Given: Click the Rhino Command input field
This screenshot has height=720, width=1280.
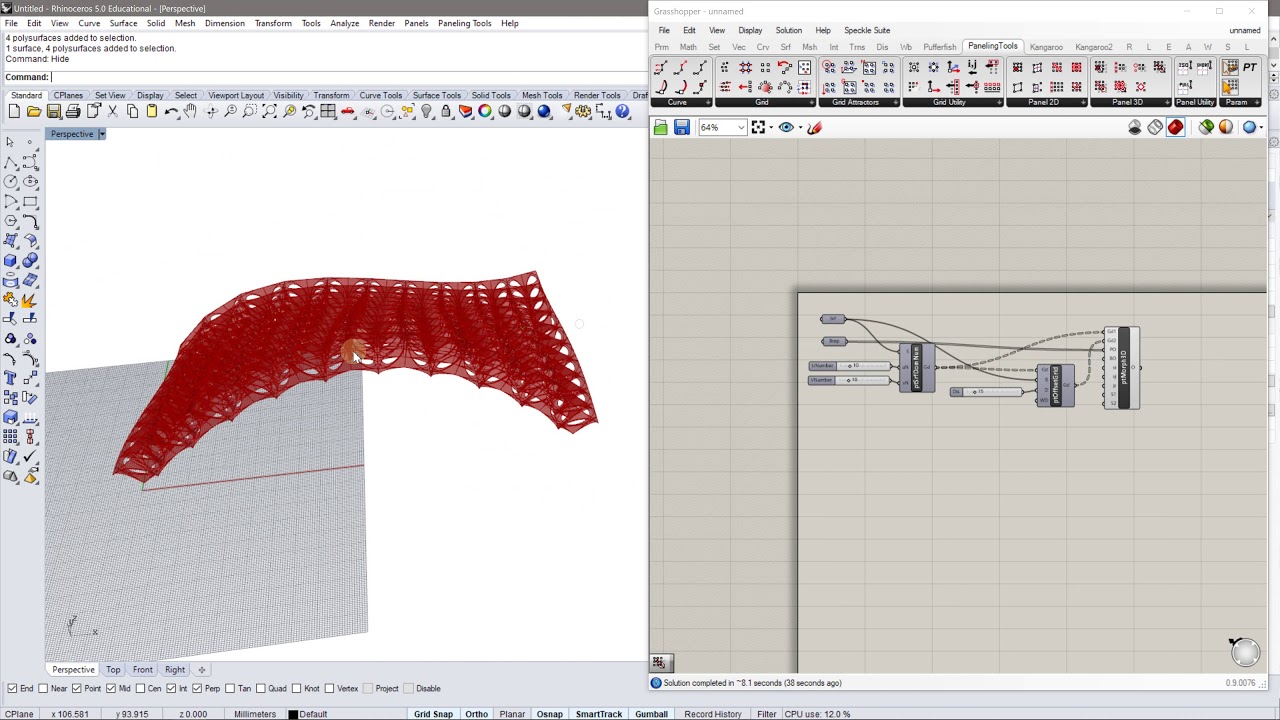Looking at the screenshot, I should (348, 77).
